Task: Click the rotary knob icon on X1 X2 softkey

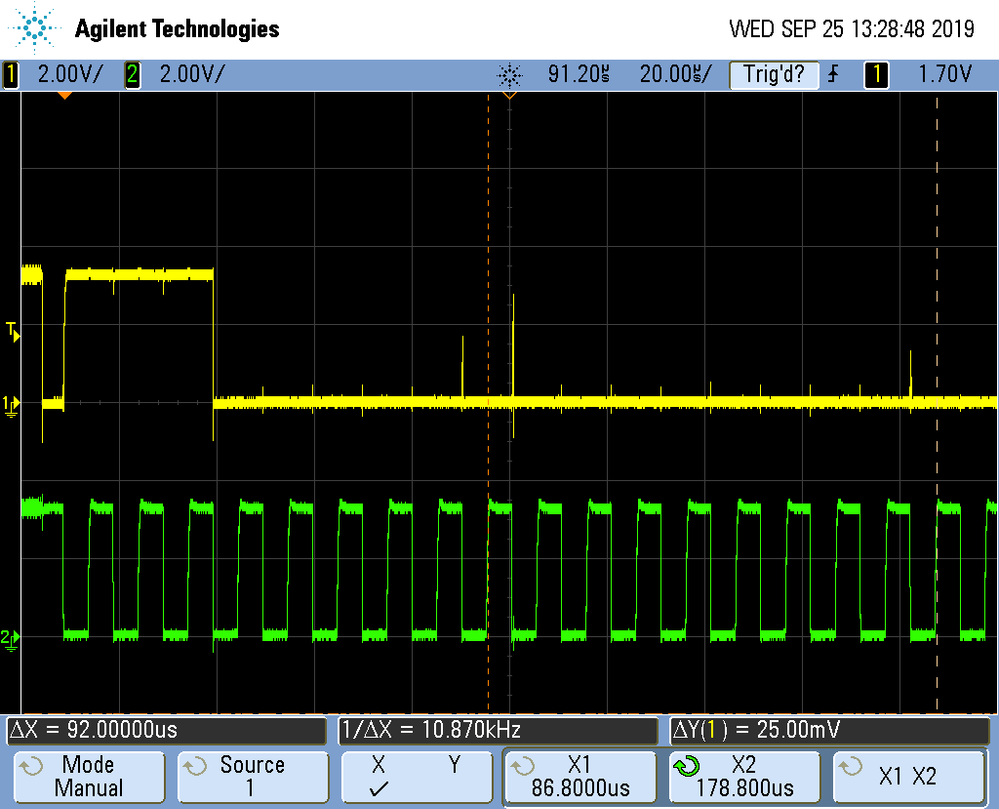Action: (851, 766)
